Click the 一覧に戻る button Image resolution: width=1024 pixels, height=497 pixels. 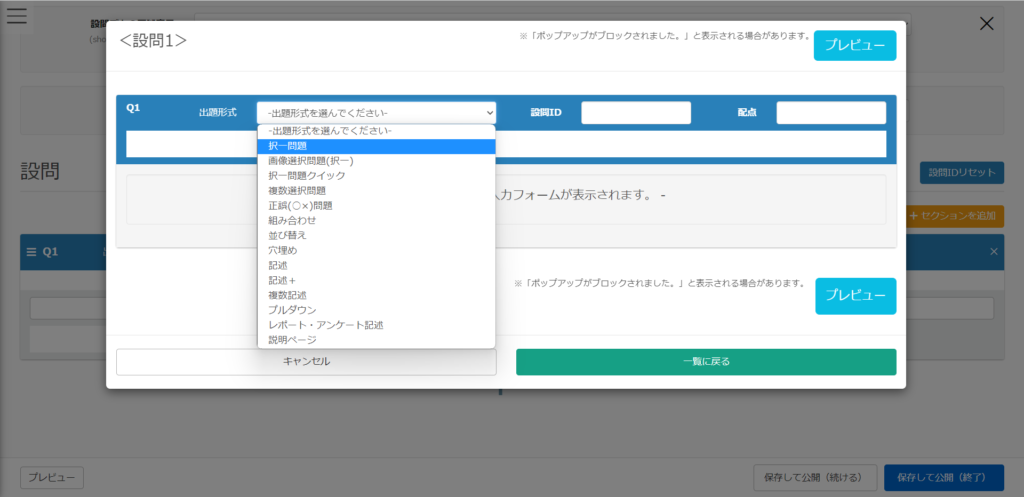706,362
